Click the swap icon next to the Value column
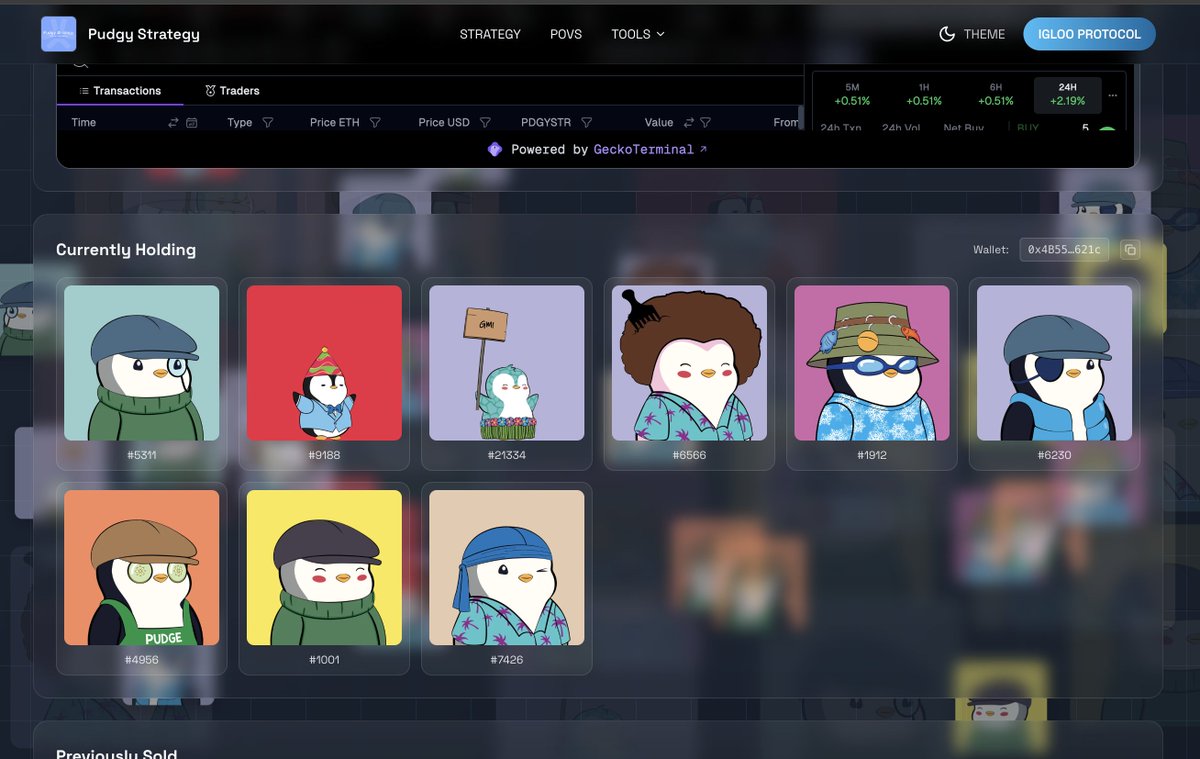 [x=689, y=123]
